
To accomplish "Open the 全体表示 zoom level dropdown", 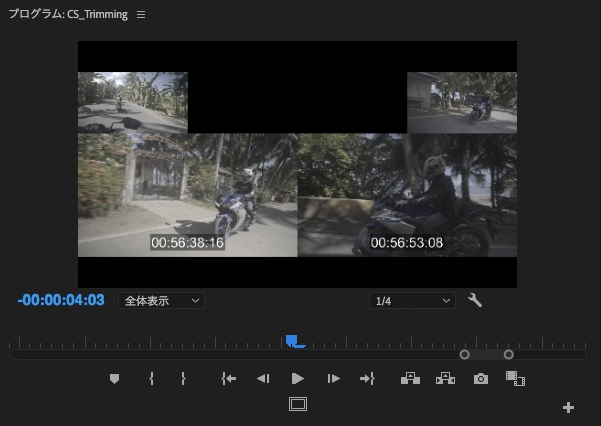I will 162,300.
